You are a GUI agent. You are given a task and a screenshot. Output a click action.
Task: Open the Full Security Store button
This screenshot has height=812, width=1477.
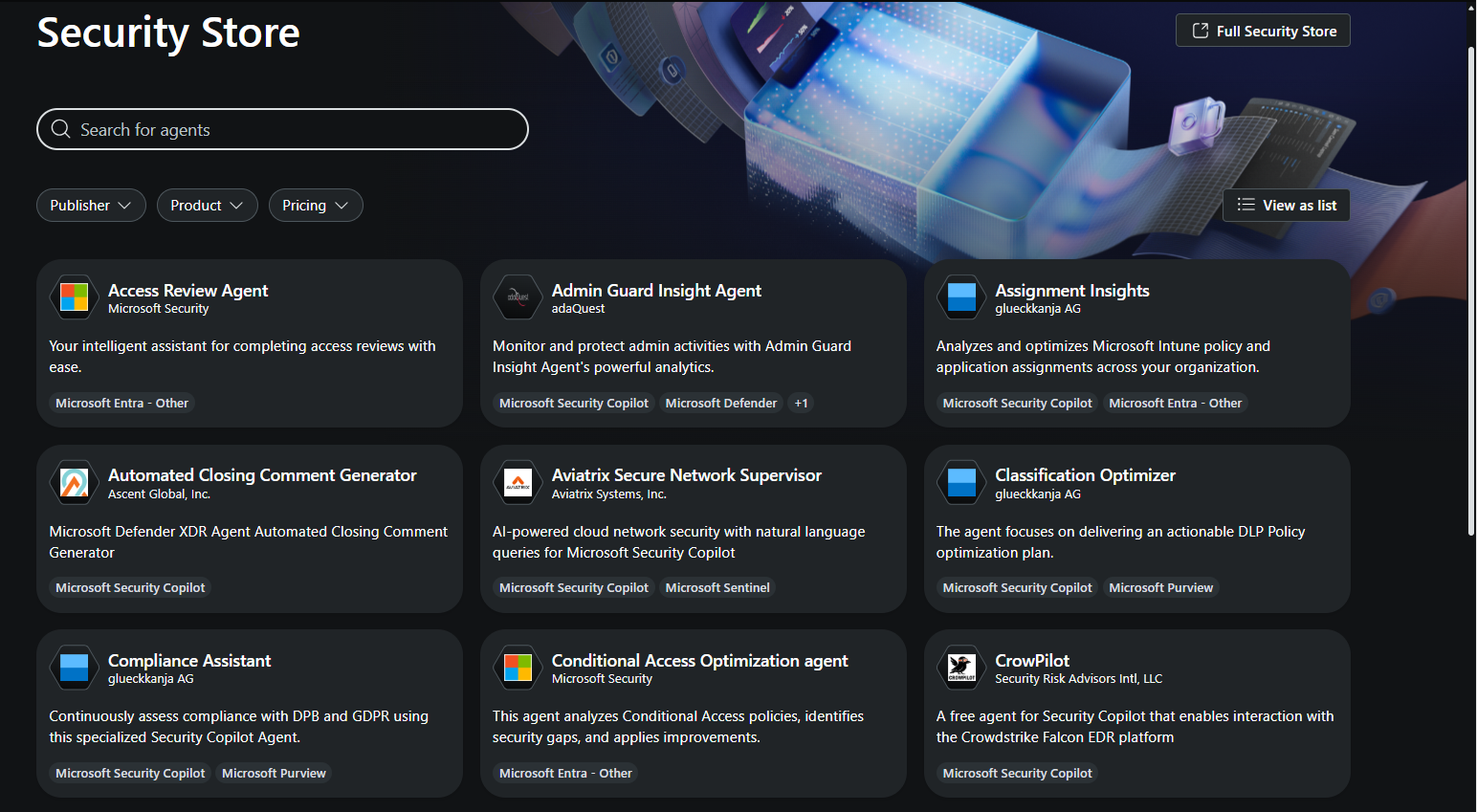(x=1263, y=31)
